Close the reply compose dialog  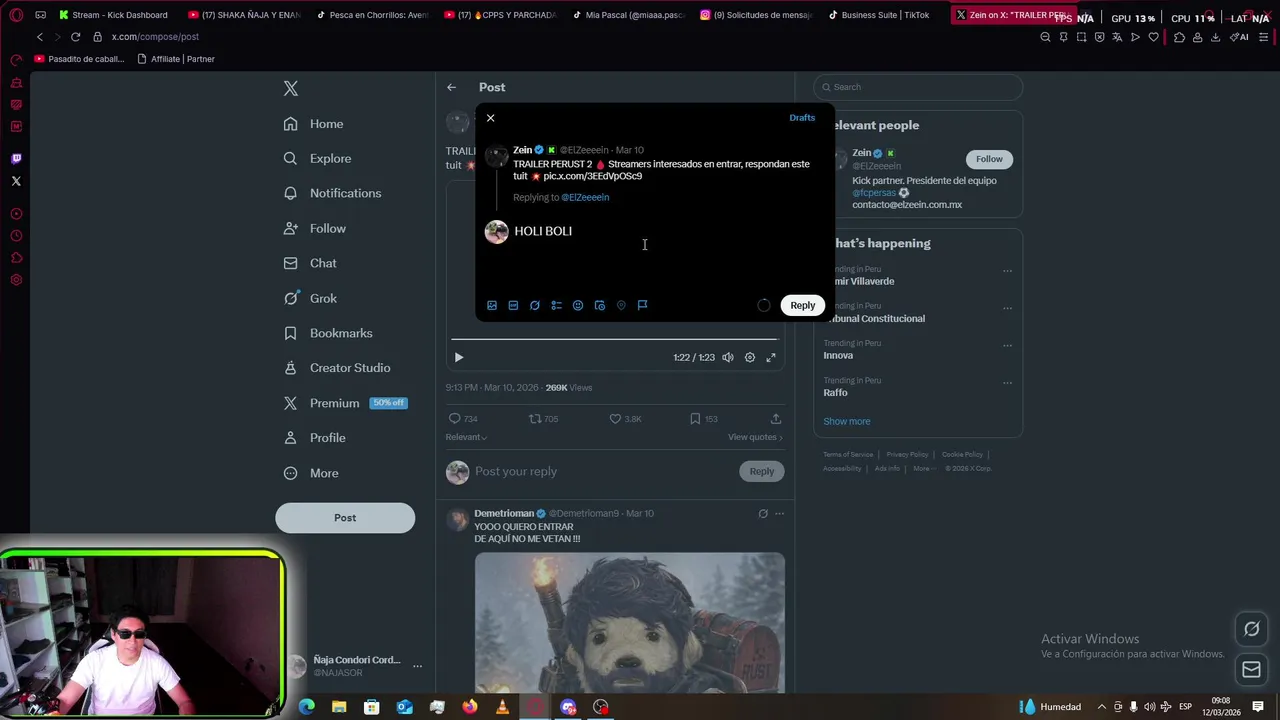point(490,118)
